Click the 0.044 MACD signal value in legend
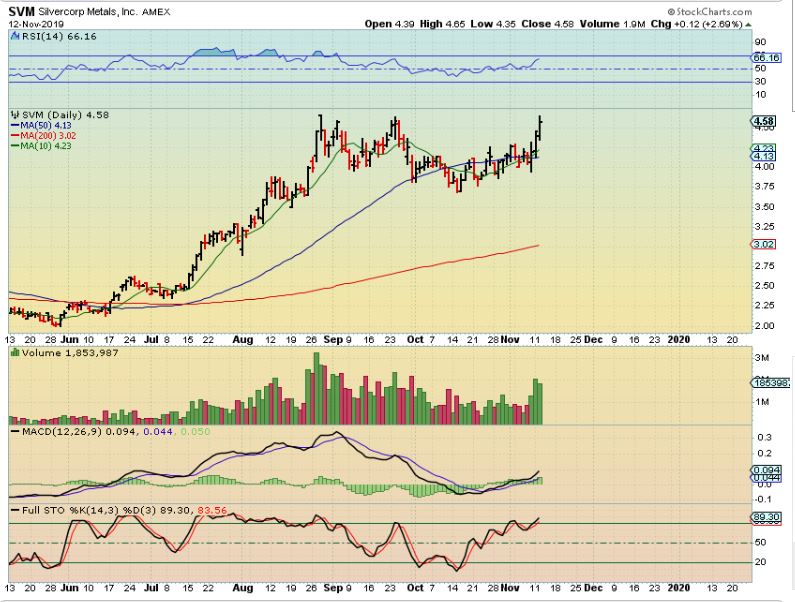 coord(158,432)
